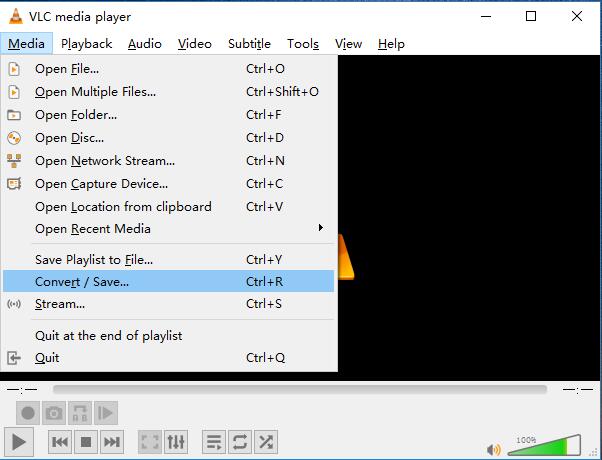Click the Quit exit icon
The width and height of the screenshot is (602, 460).
(x=14, y=358)
